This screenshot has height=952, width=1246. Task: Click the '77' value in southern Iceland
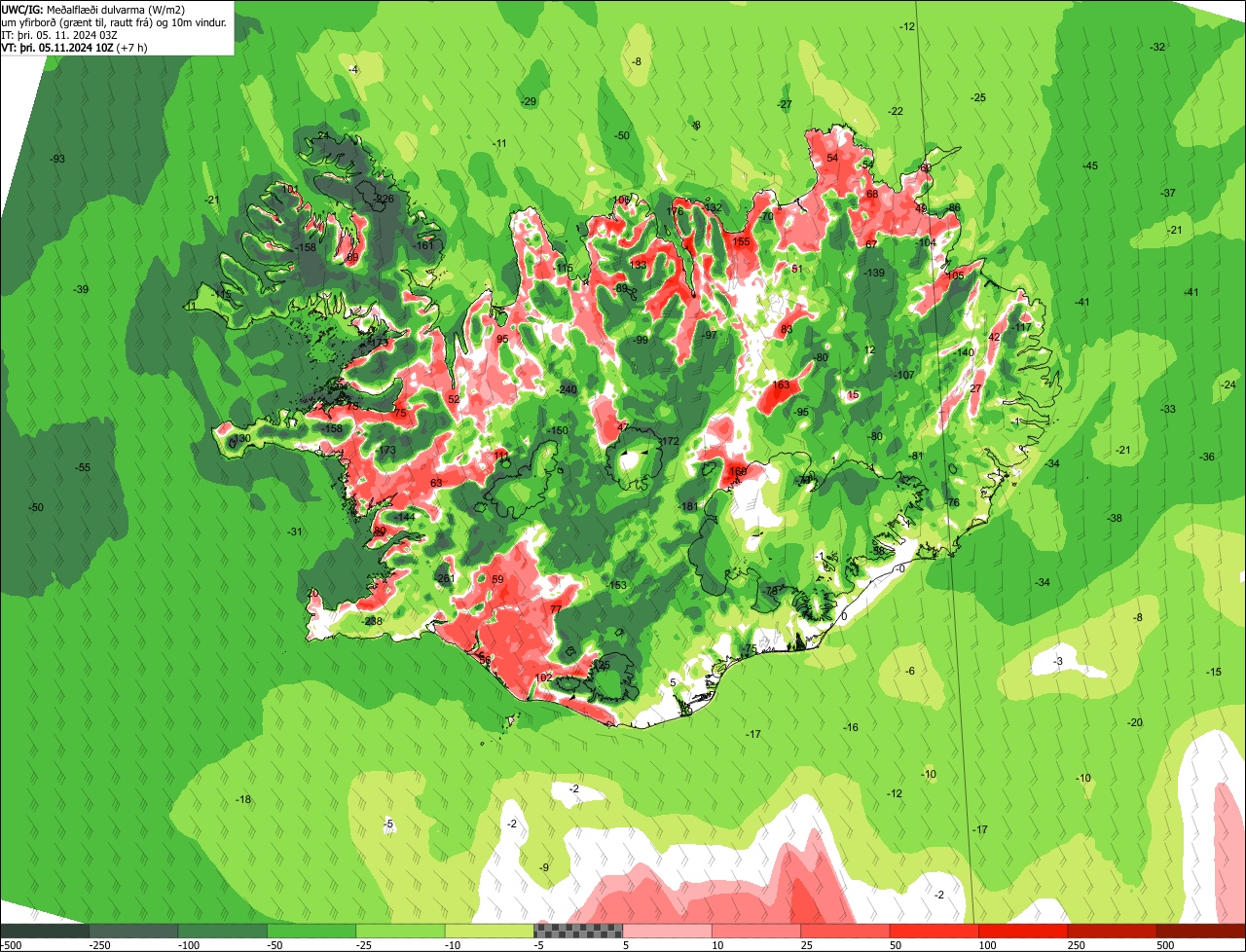coord(556,608)
